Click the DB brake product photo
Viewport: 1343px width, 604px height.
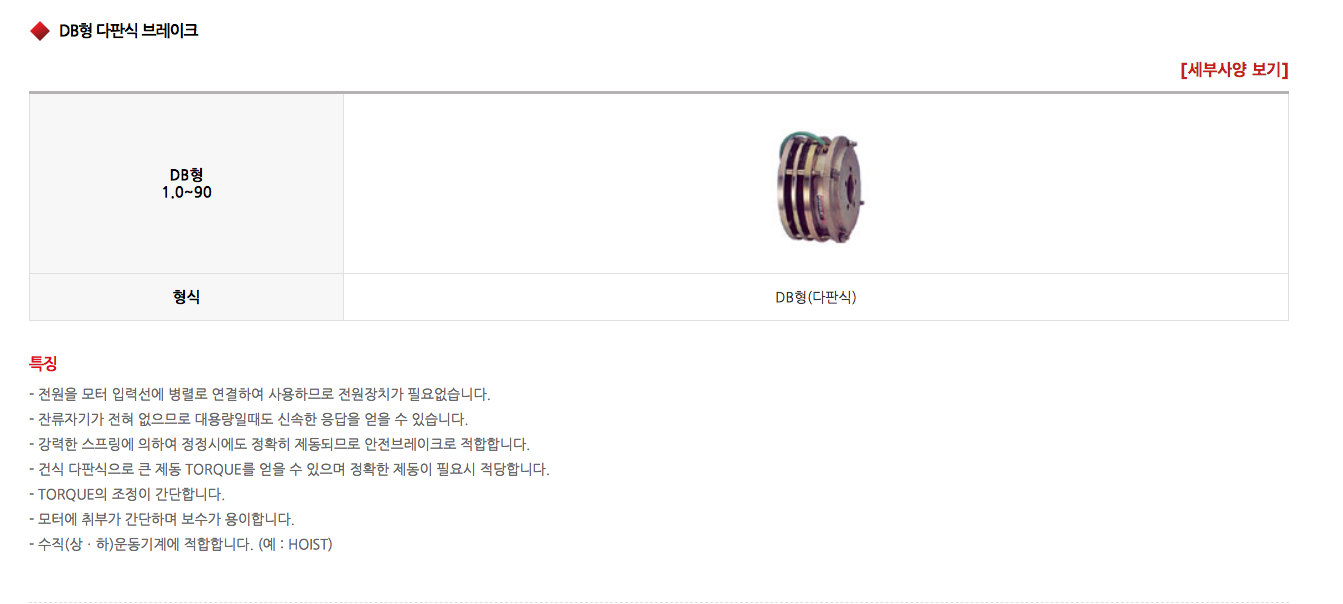pos(816,185)
